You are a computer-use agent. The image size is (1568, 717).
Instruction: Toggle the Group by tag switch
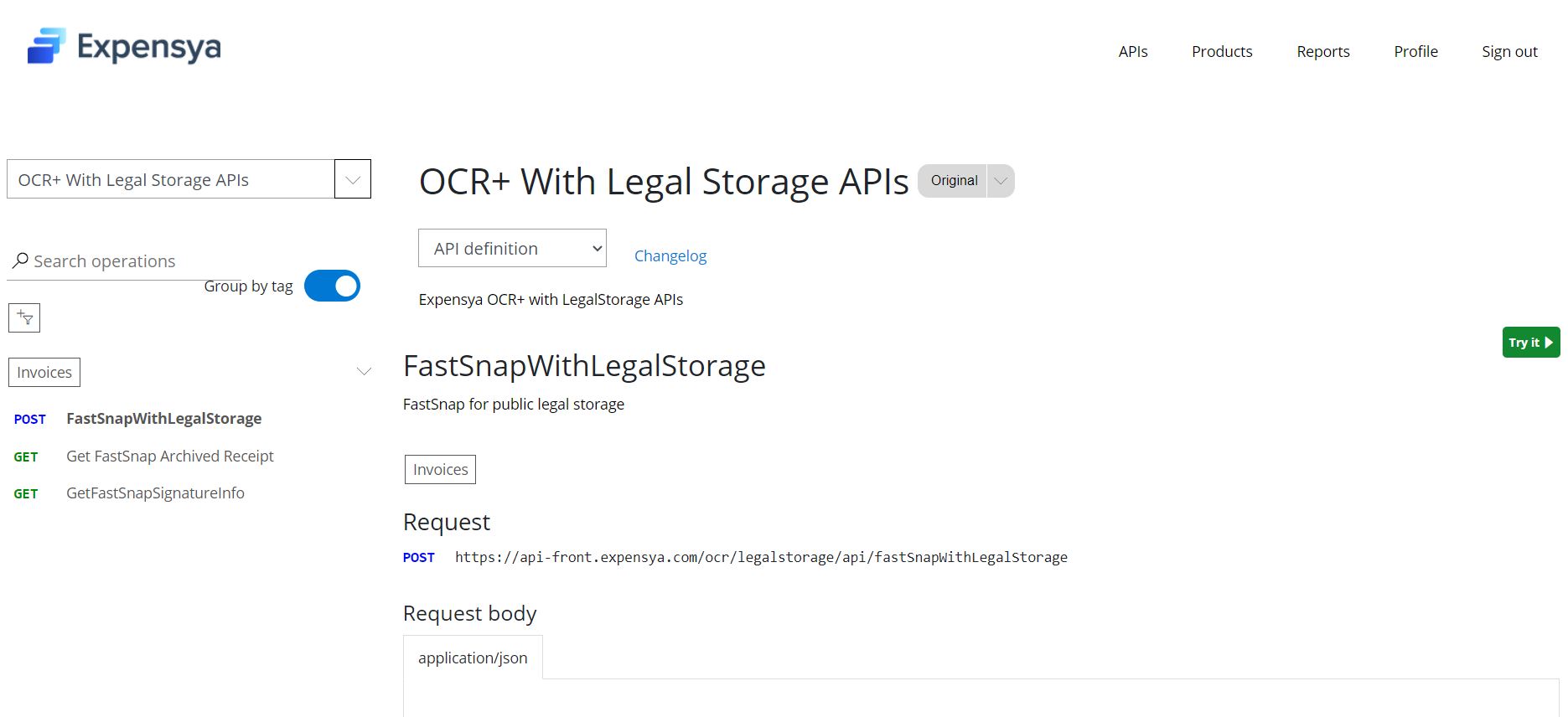point(332,286)
